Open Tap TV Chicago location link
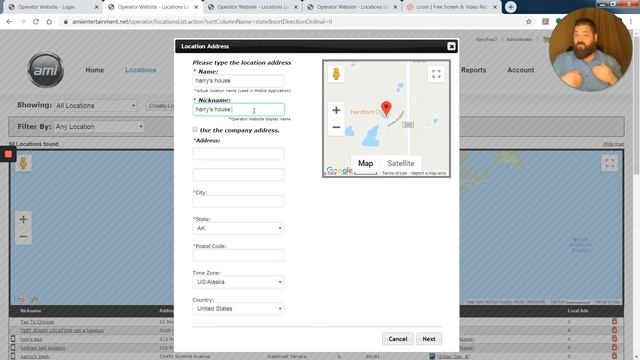Viewport: 640px width, 360px height. tap(37, 322)
